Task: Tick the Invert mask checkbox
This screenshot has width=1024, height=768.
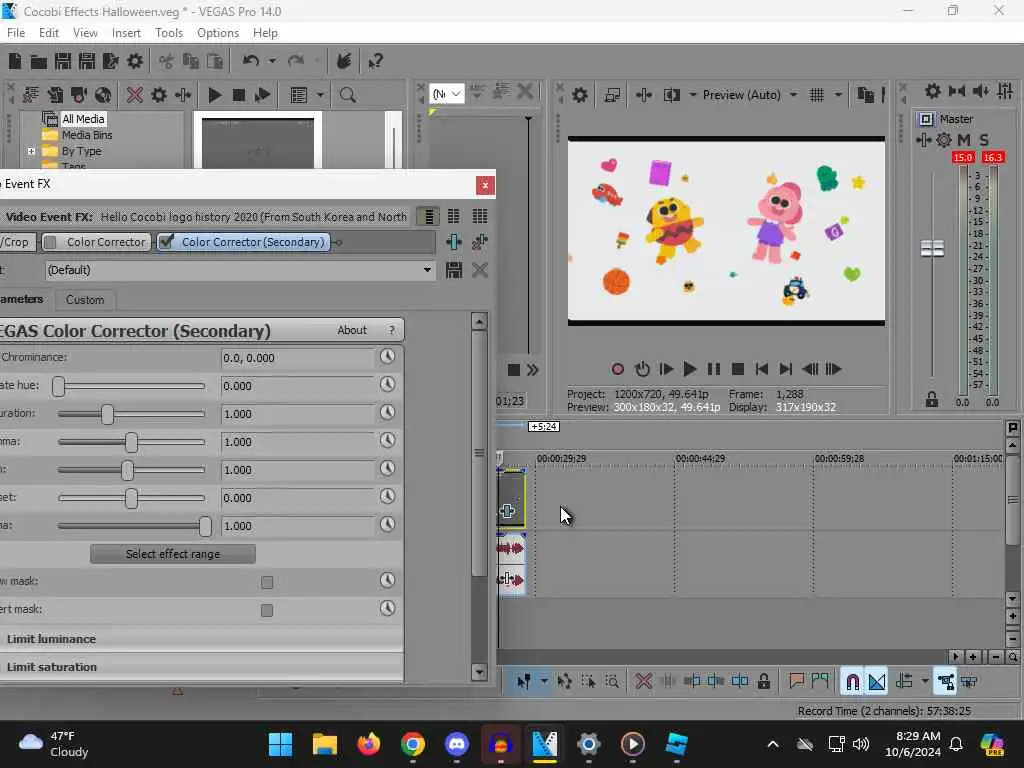Action: click(267, 610)
